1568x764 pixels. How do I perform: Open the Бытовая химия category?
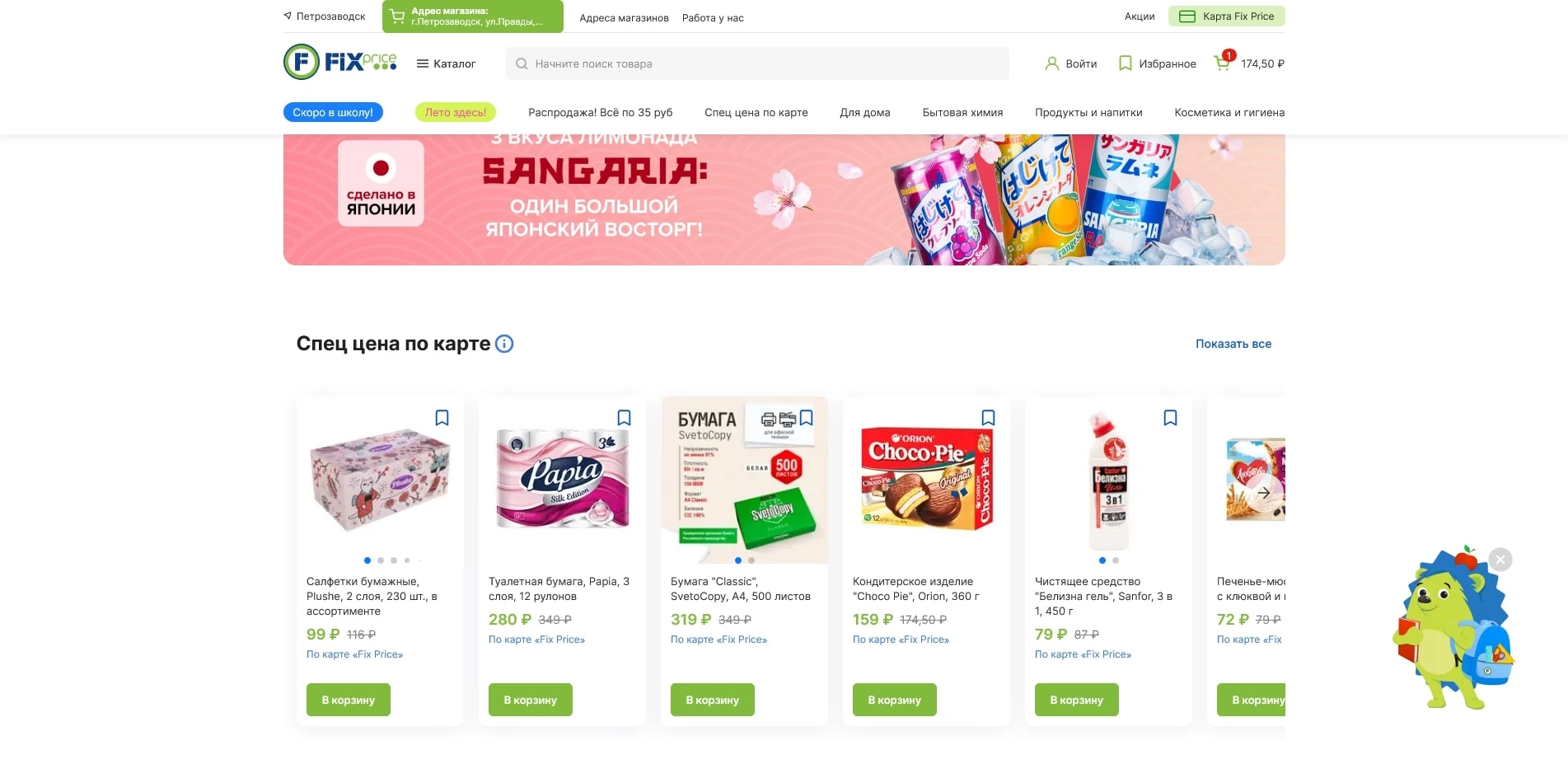(962, 112)
